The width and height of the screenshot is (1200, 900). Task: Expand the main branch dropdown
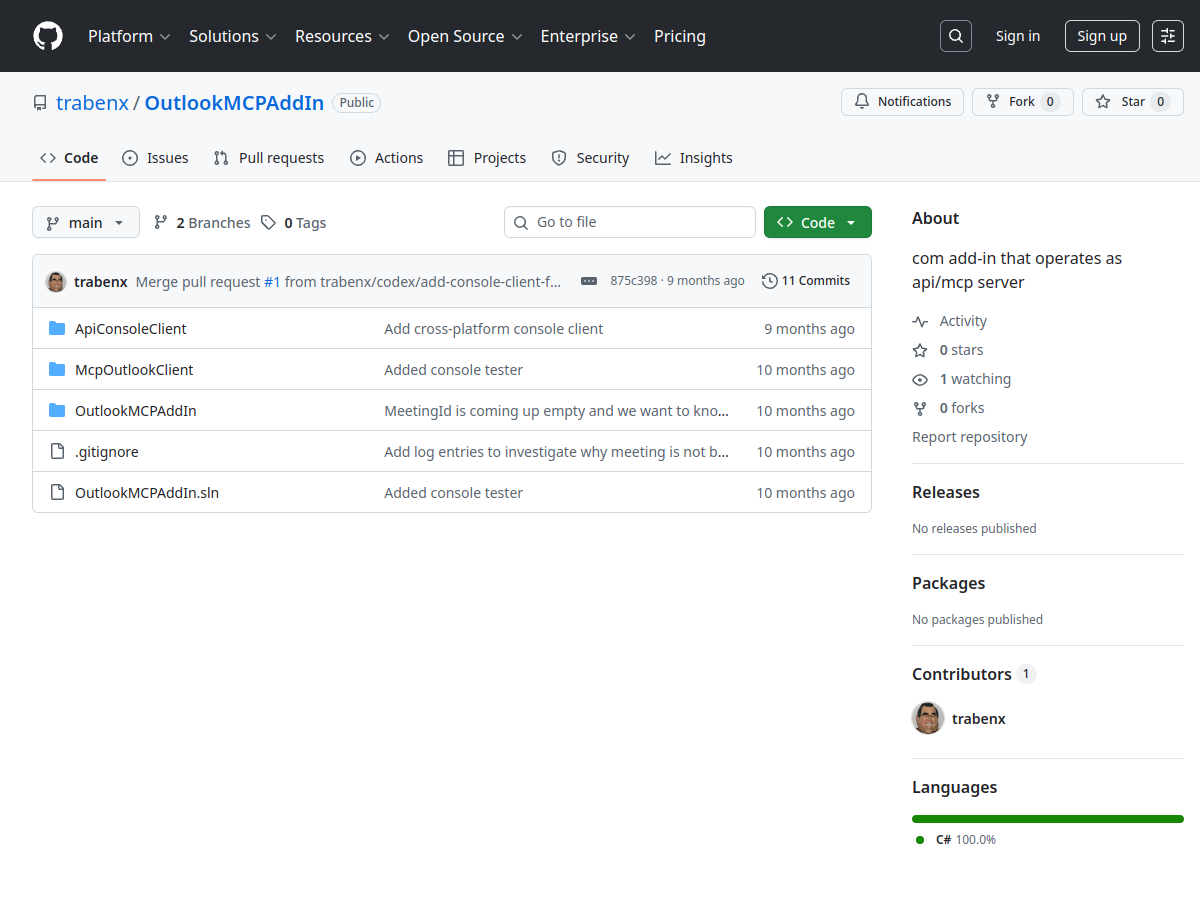point(86,223)
